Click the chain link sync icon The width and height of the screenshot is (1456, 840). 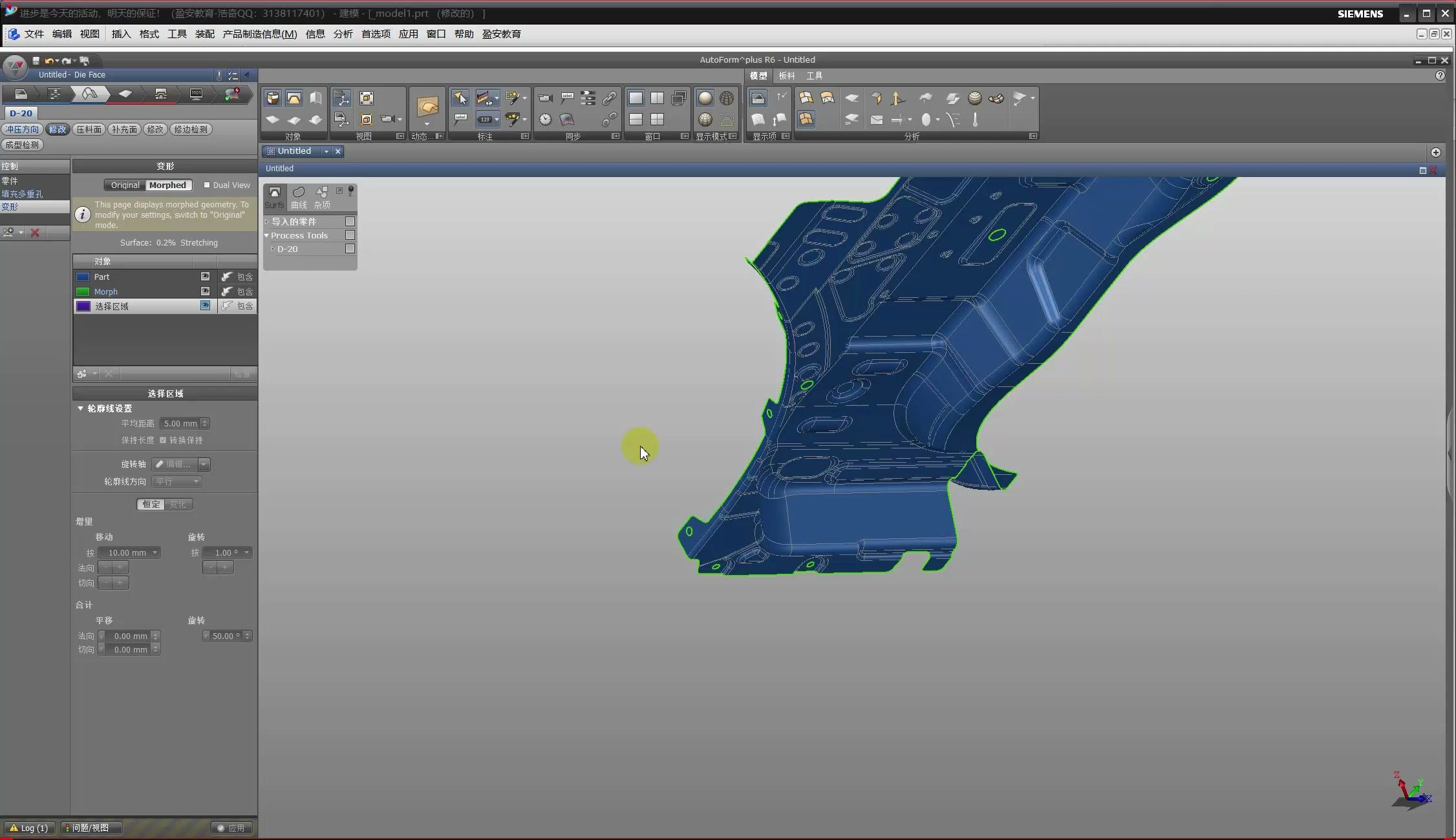pos(609,98)
